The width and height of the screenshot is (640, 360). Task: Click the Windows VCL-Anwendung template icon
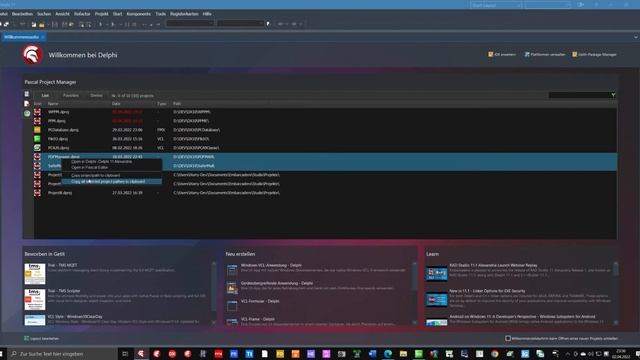pos(232,269)
